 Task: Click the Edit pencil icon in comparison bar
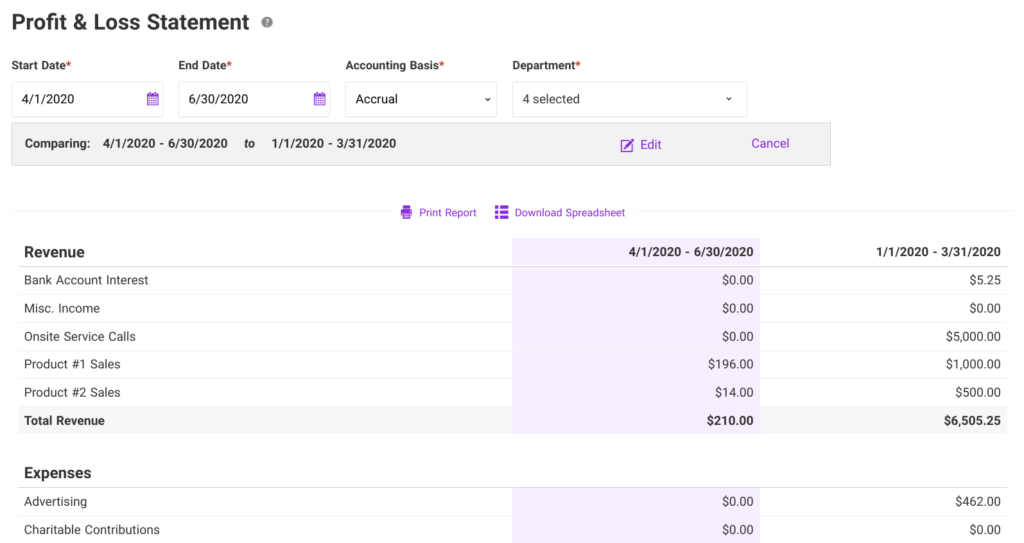click(627, 145)
